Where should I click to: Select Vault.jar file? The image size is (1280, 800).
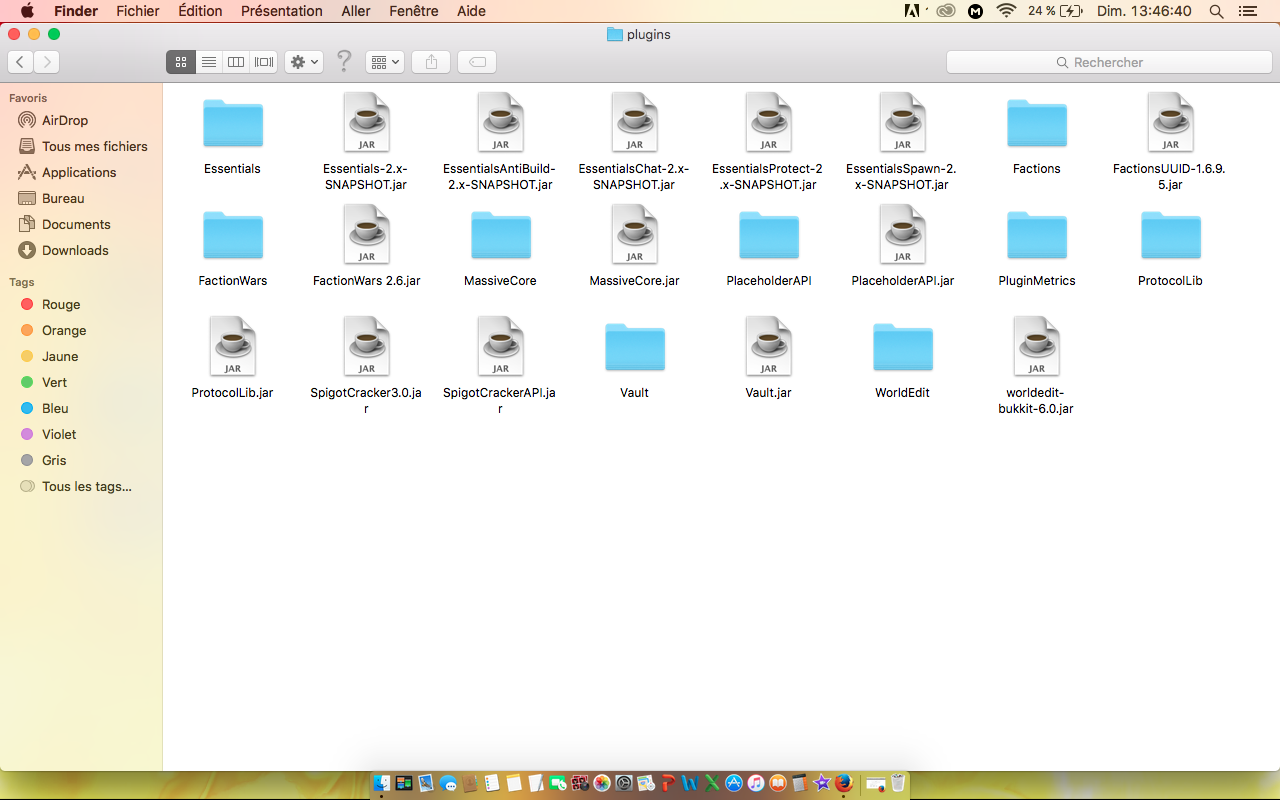click(x=768, y=347)
